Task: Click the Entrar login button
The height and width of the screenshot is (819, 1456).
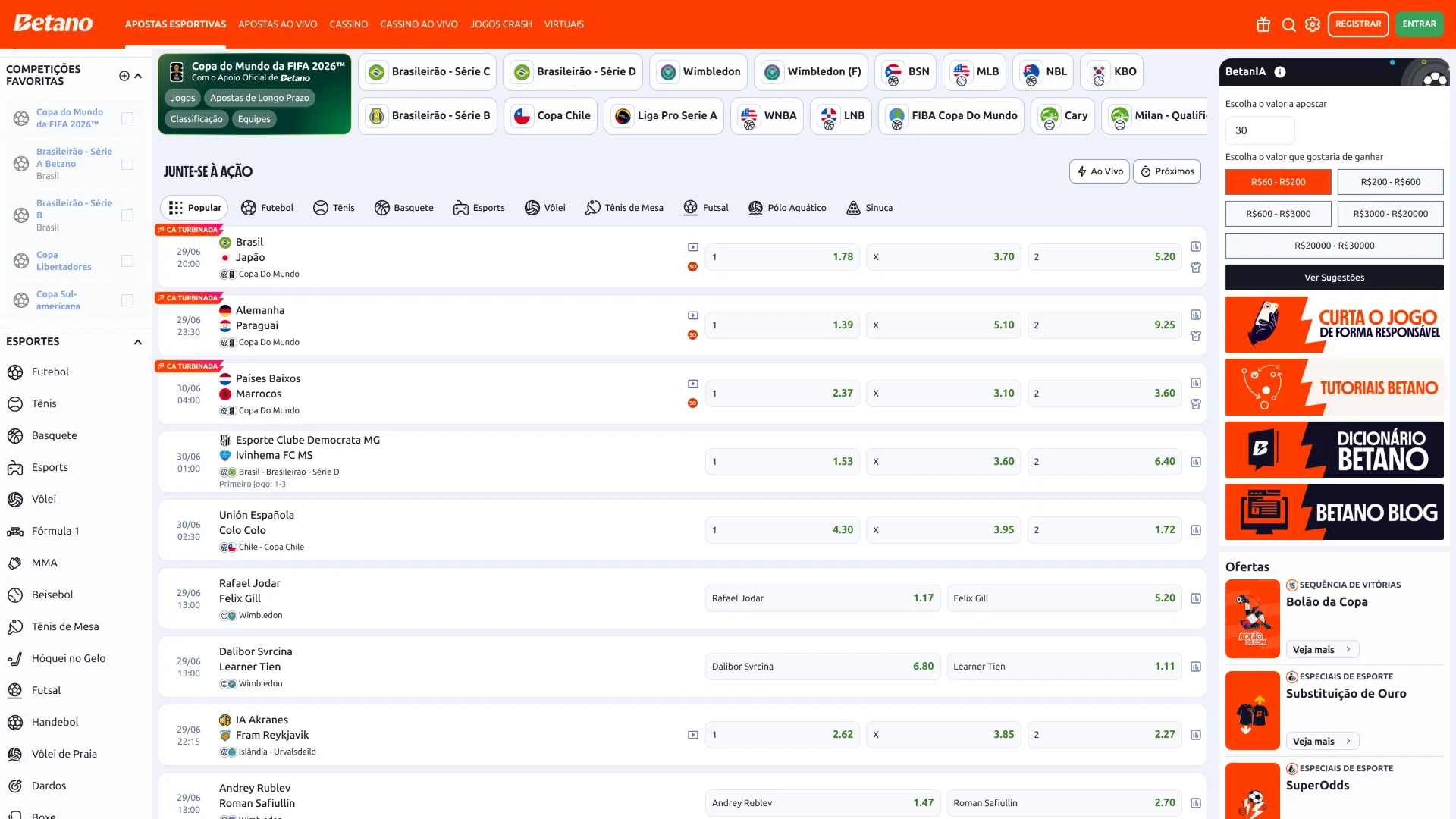Action: point(1419,24)
